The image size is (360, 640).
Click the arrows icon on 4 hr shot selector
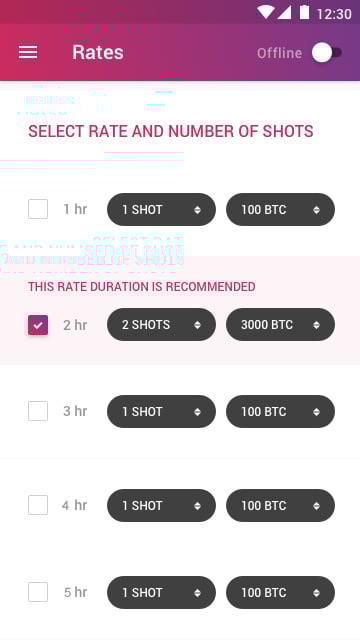[x=198, y=506]
